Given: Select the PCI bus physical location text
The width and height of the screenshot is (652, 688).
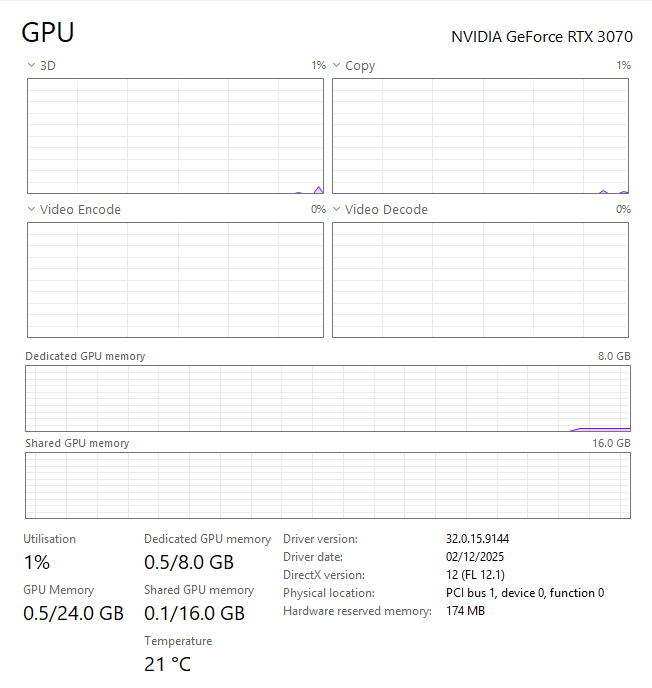Looking at the screenshot, I should [524, 593].
